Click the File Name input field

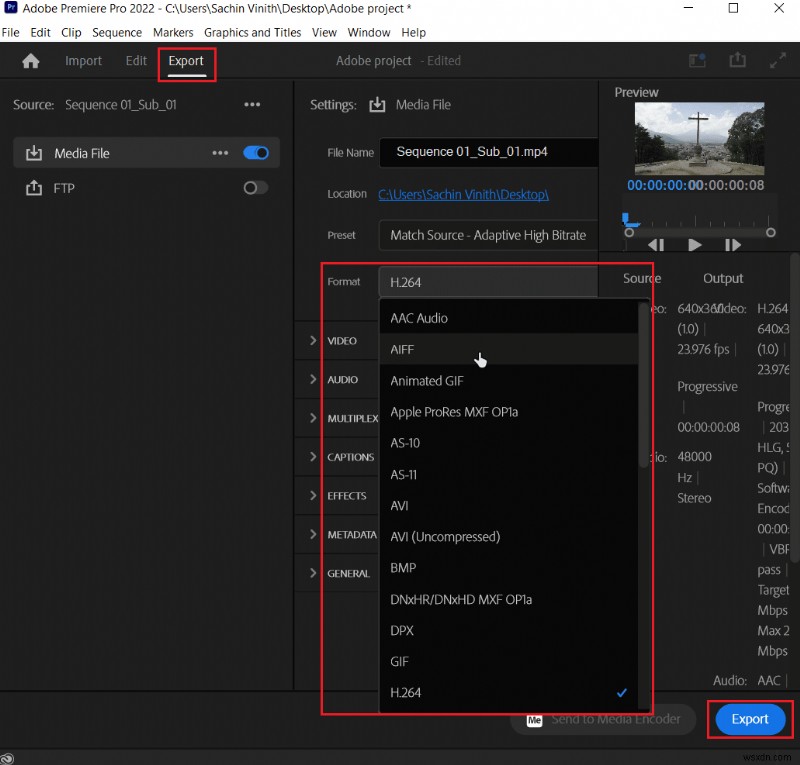[x=488, y=153]
